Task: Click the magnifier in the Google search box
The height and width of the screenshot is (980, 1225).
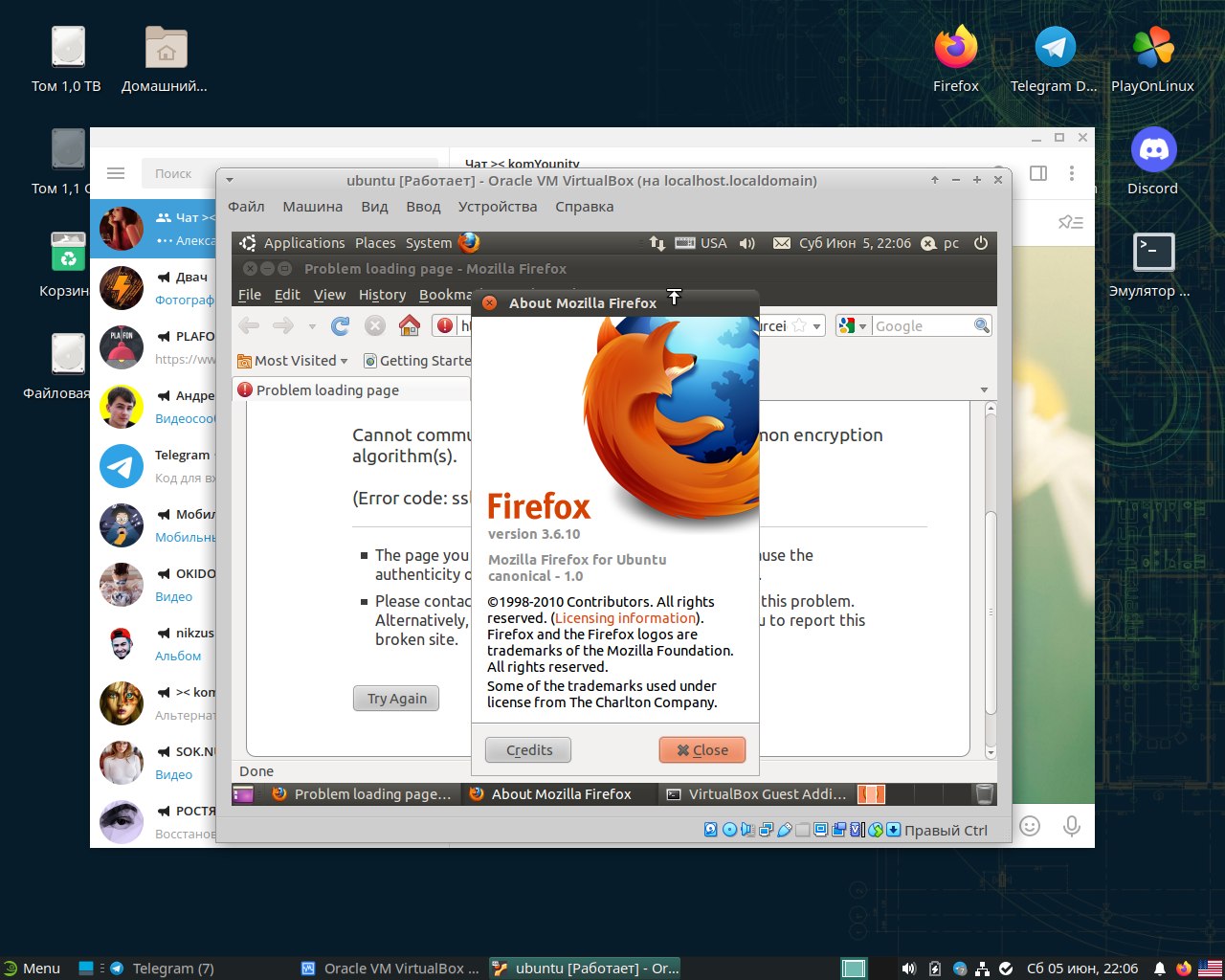Action: 982,325
